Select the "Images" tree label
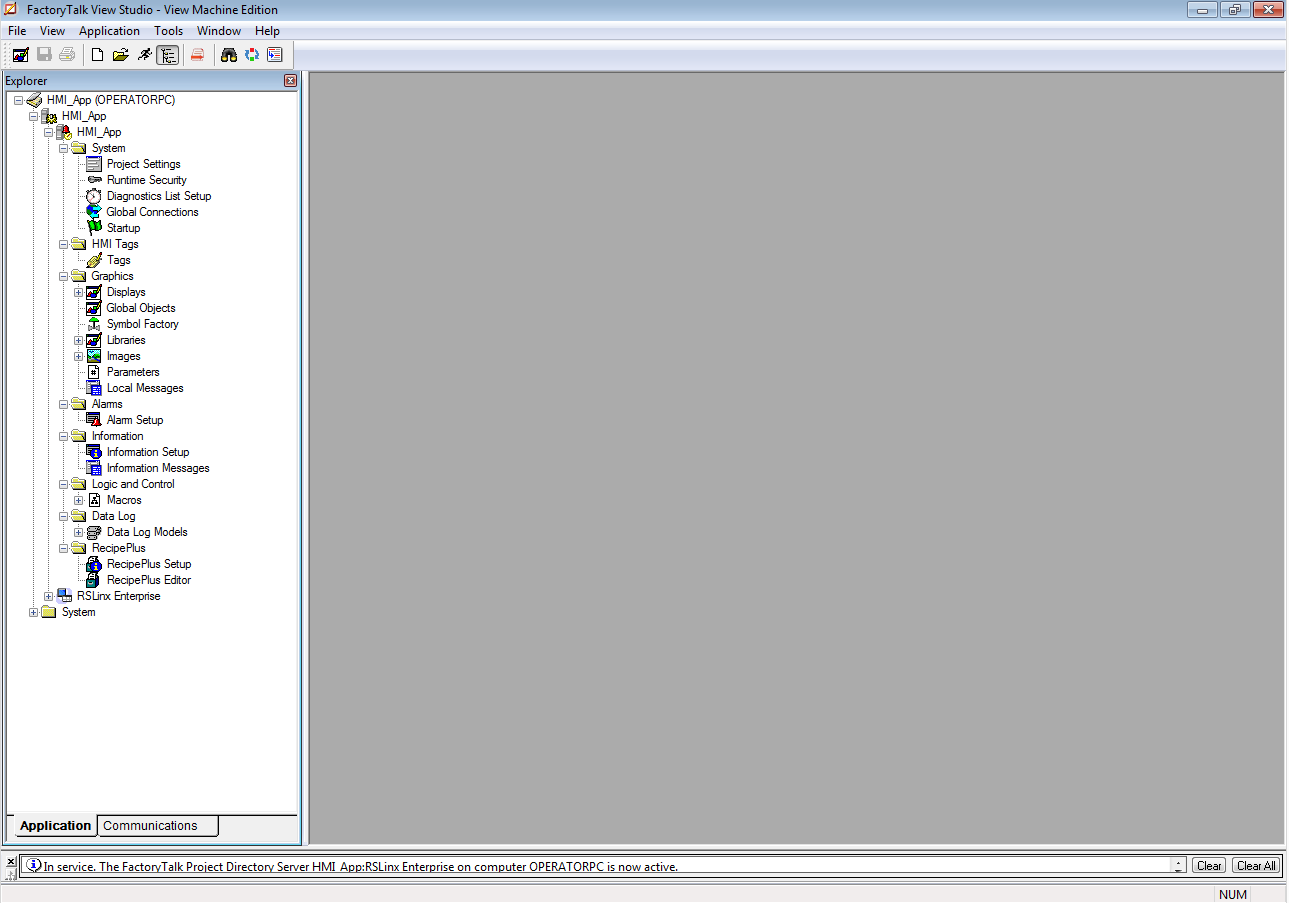 [x=124, y=356]
